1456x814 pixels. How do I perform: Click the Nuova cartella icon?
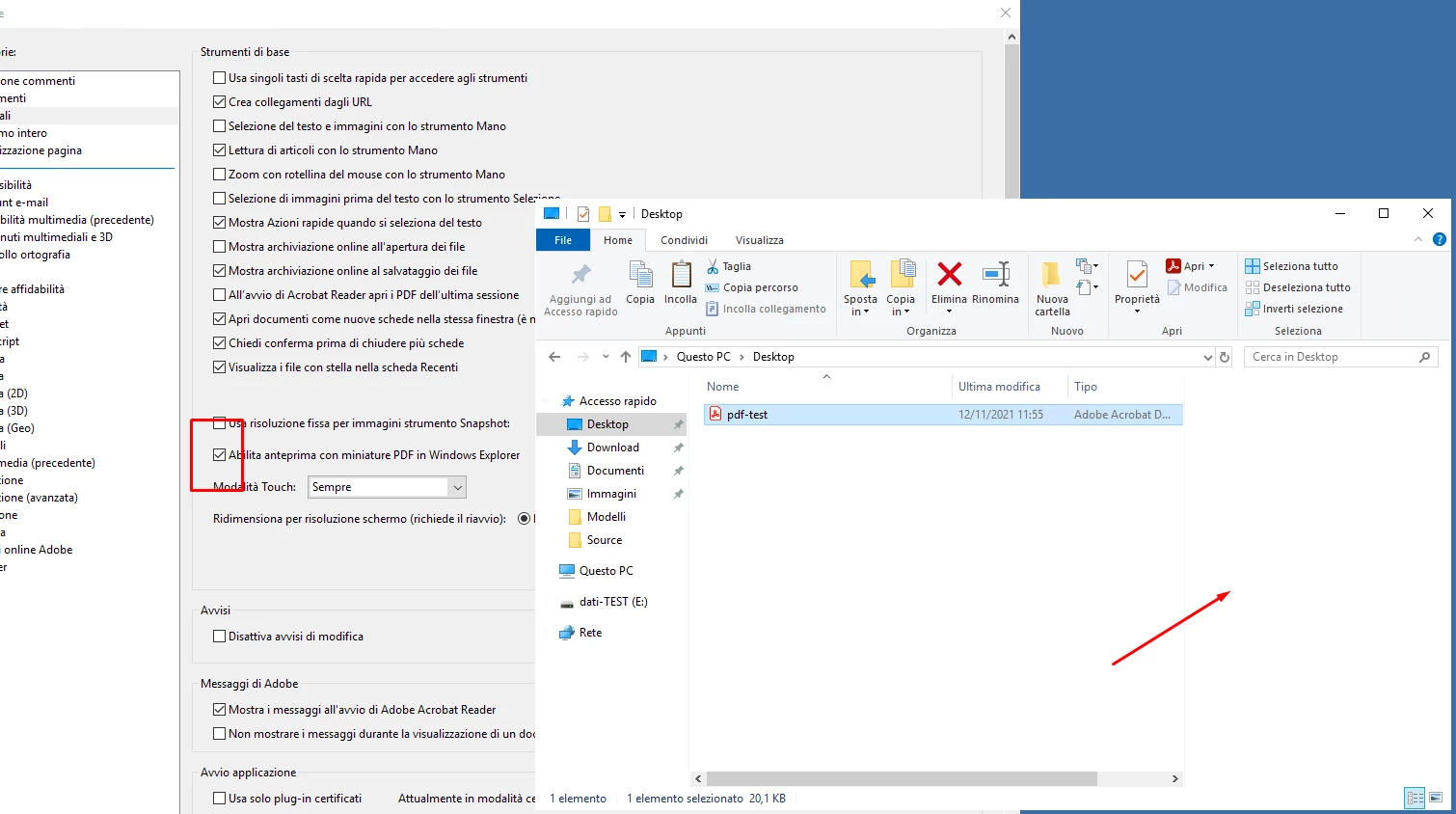pyautogui.click(x=1052, y=275)
